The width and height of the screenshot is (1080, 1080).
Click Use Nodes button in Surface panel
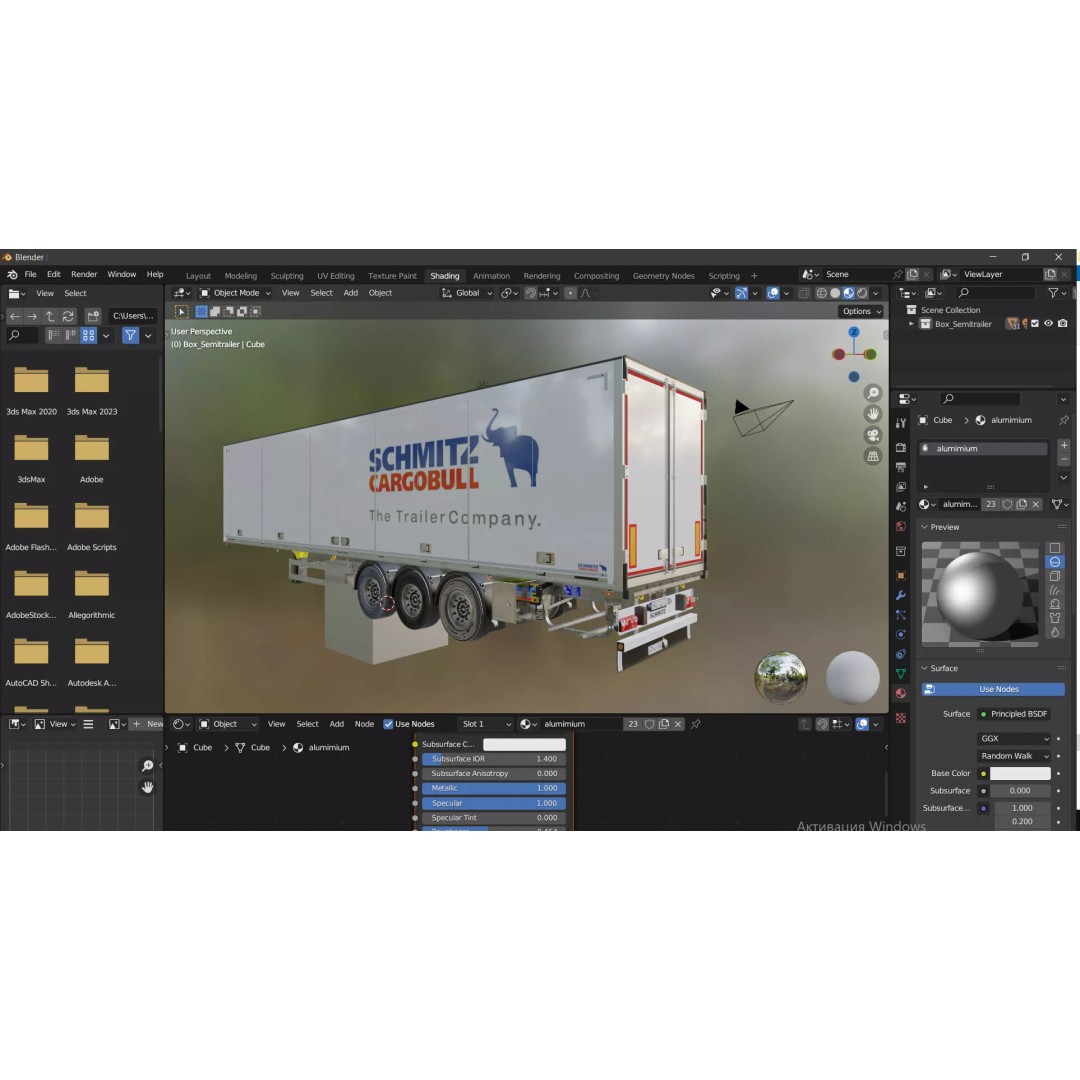tap(993, 689)
